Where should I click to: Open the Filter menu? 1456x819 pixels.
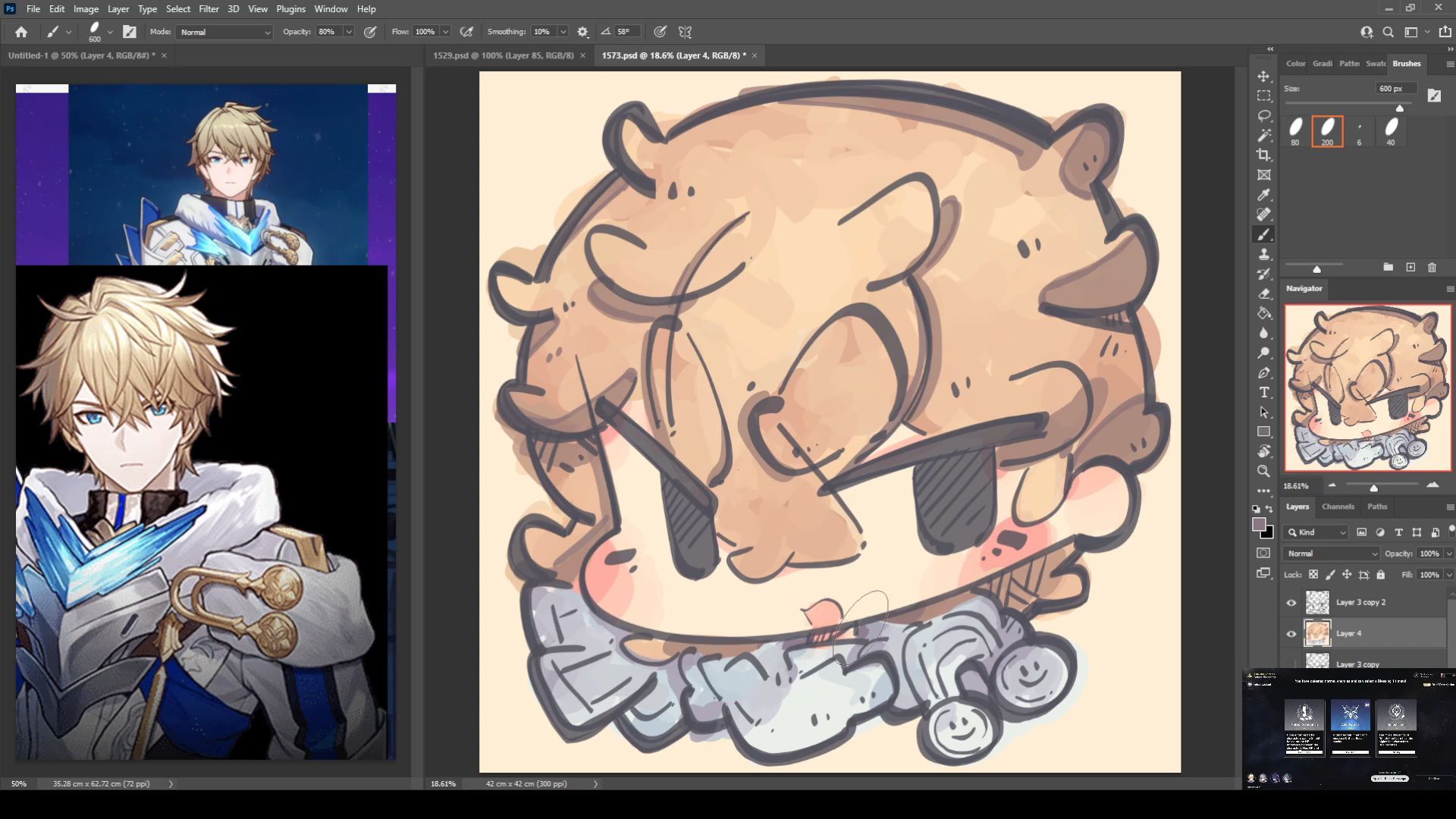coord(209,9)
